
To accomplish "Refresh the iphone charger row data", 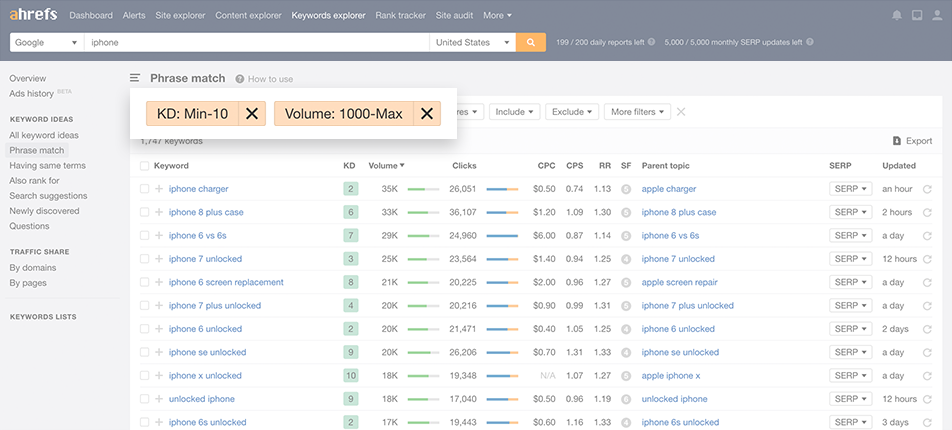I will (927, 189).
